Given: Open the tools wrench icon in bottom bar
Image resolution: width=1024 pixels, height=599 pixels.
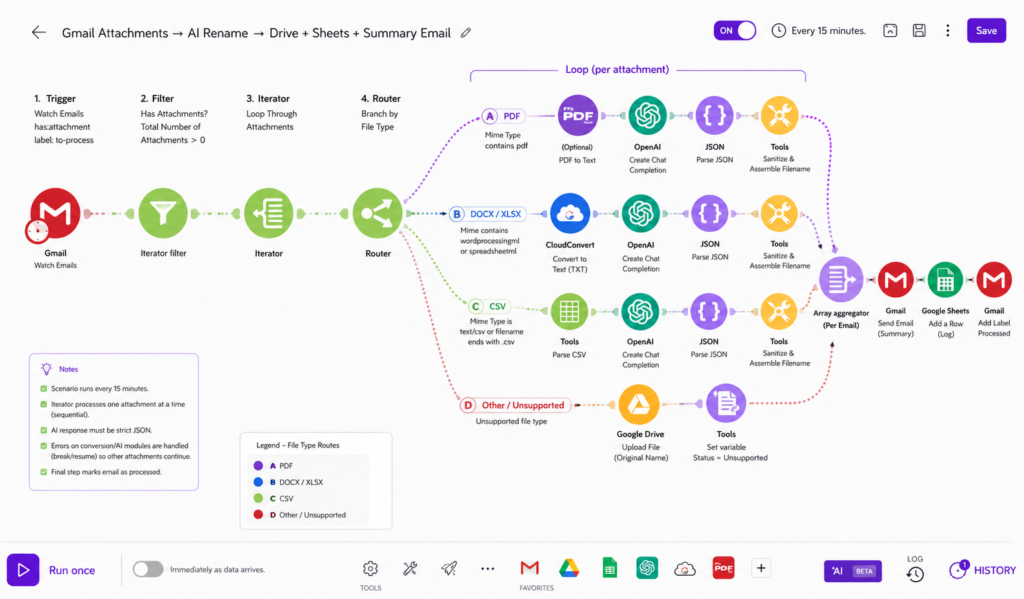Looking at the screenshot, I should click(x=410, y=569).
